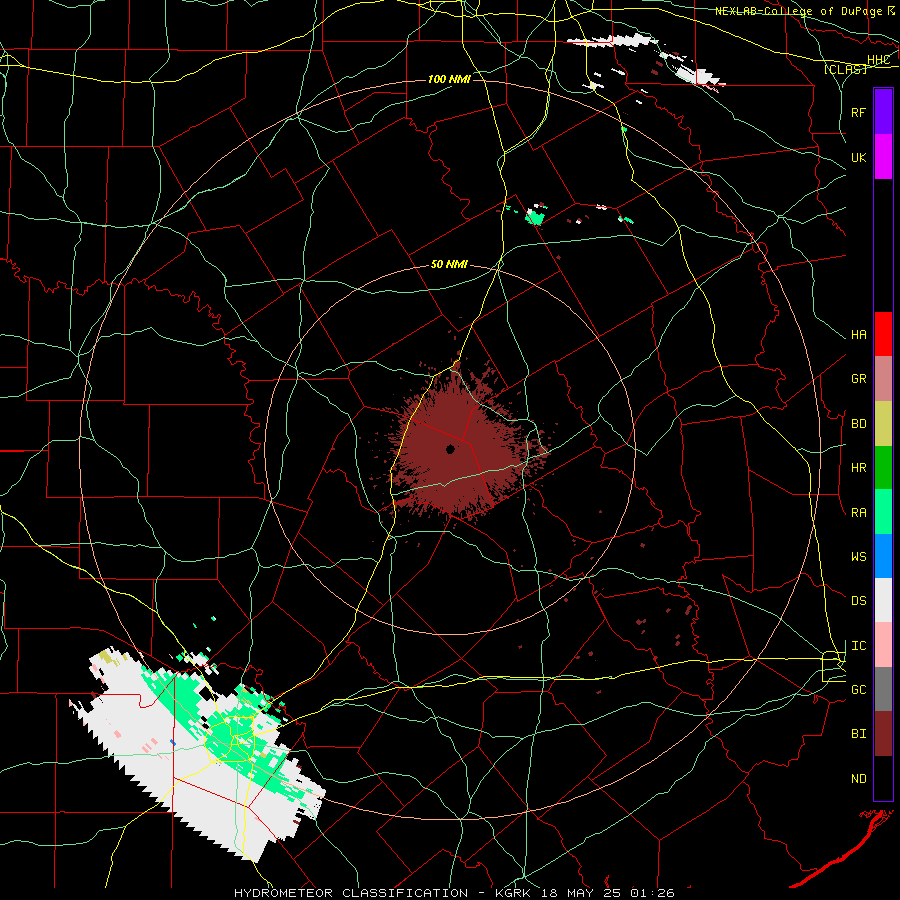The image size is (900, 900).
Task: Click the 'GC' legend label
Action: click(x=858, y=690)
